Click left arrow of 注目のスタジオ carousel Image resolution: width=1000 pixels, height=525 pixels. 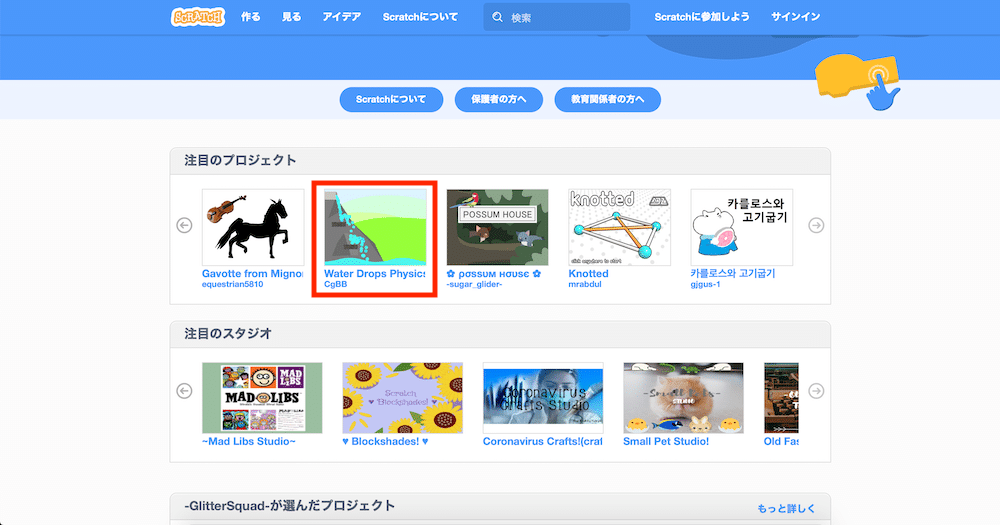184,390
